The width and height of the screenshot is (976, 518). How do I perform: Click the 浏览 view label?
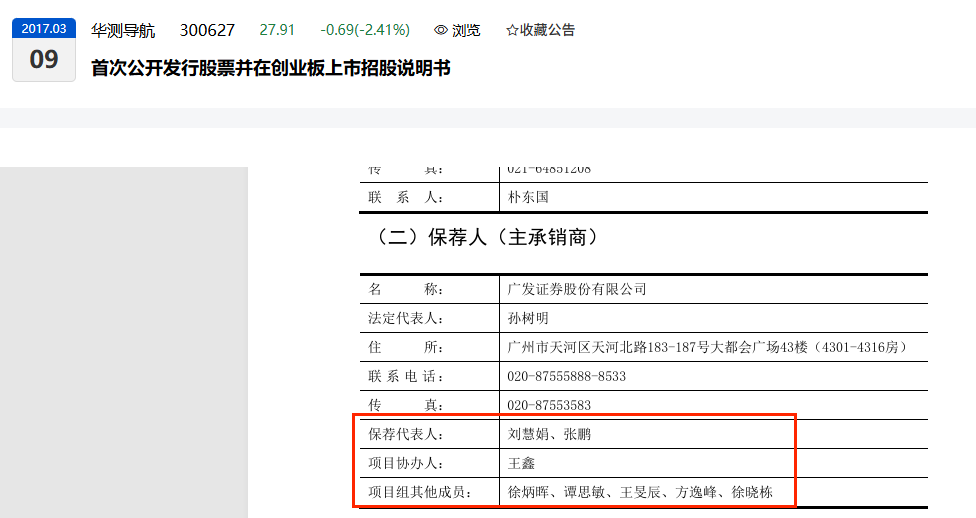coord(466,30)
